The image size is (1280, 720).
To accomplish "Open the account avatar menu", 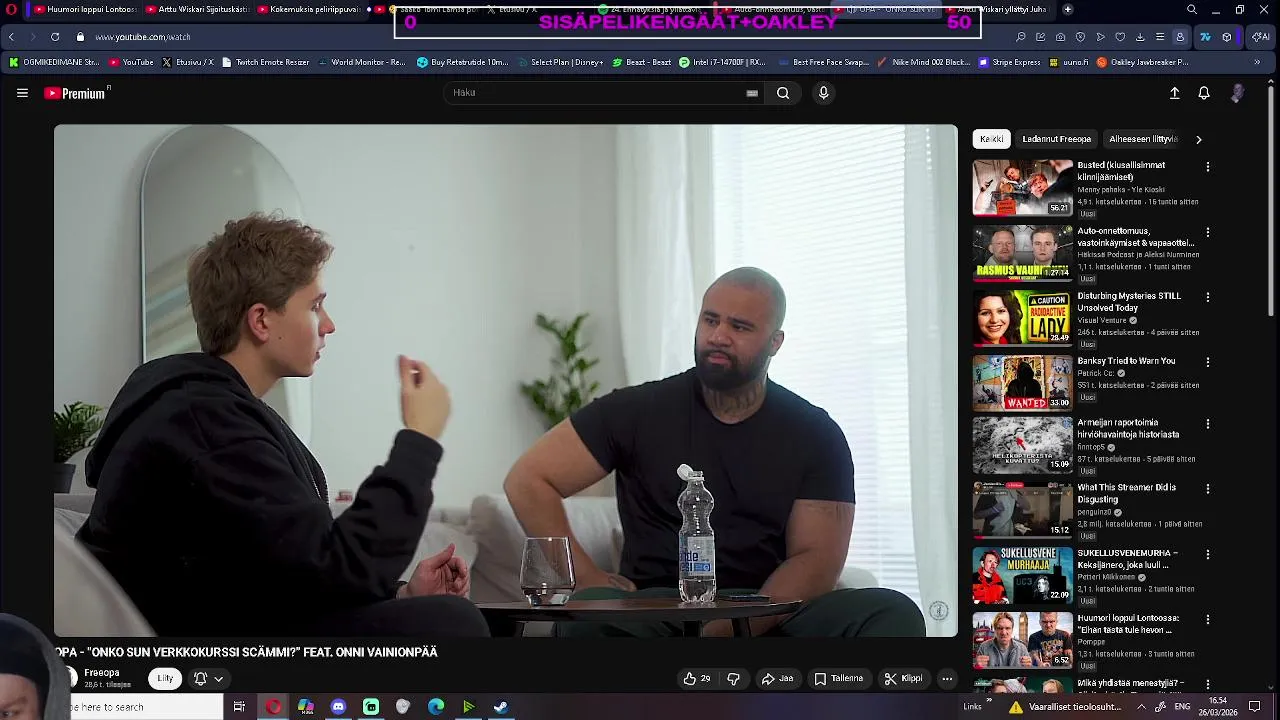I will (1237, 93).
